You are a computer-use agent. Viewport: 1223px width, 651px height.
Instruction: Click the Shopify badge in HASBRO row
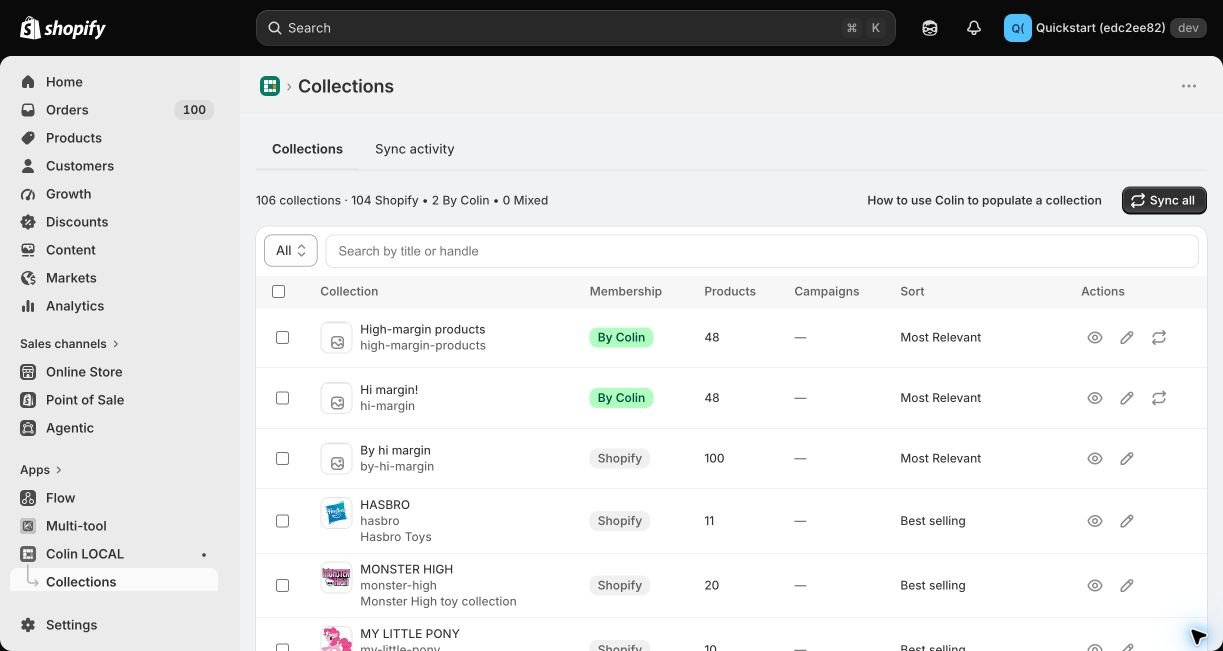pyautogui.click(x=620, y=521)
